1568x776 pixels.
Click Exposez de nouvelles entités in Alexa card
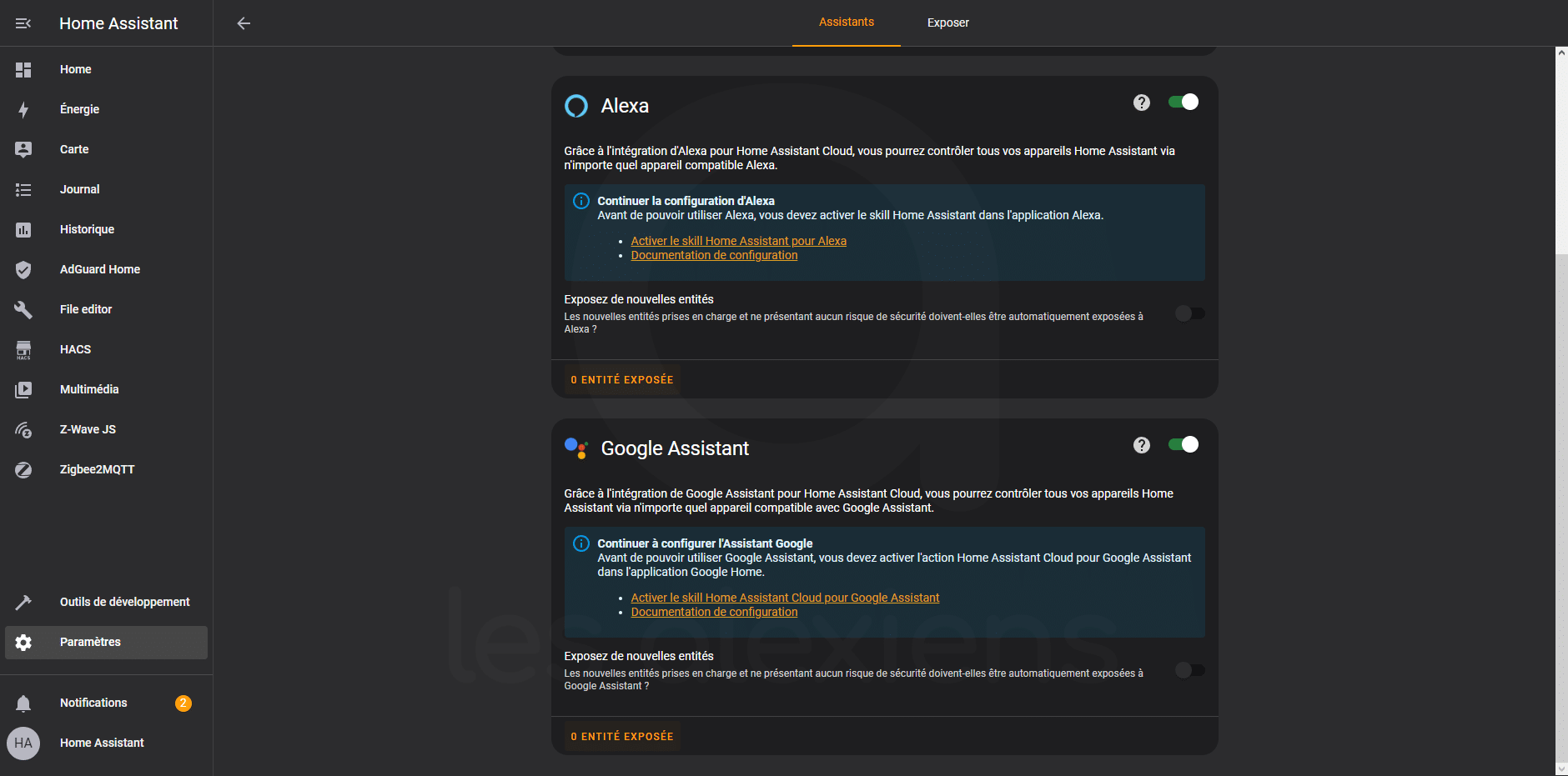(639, 299)
